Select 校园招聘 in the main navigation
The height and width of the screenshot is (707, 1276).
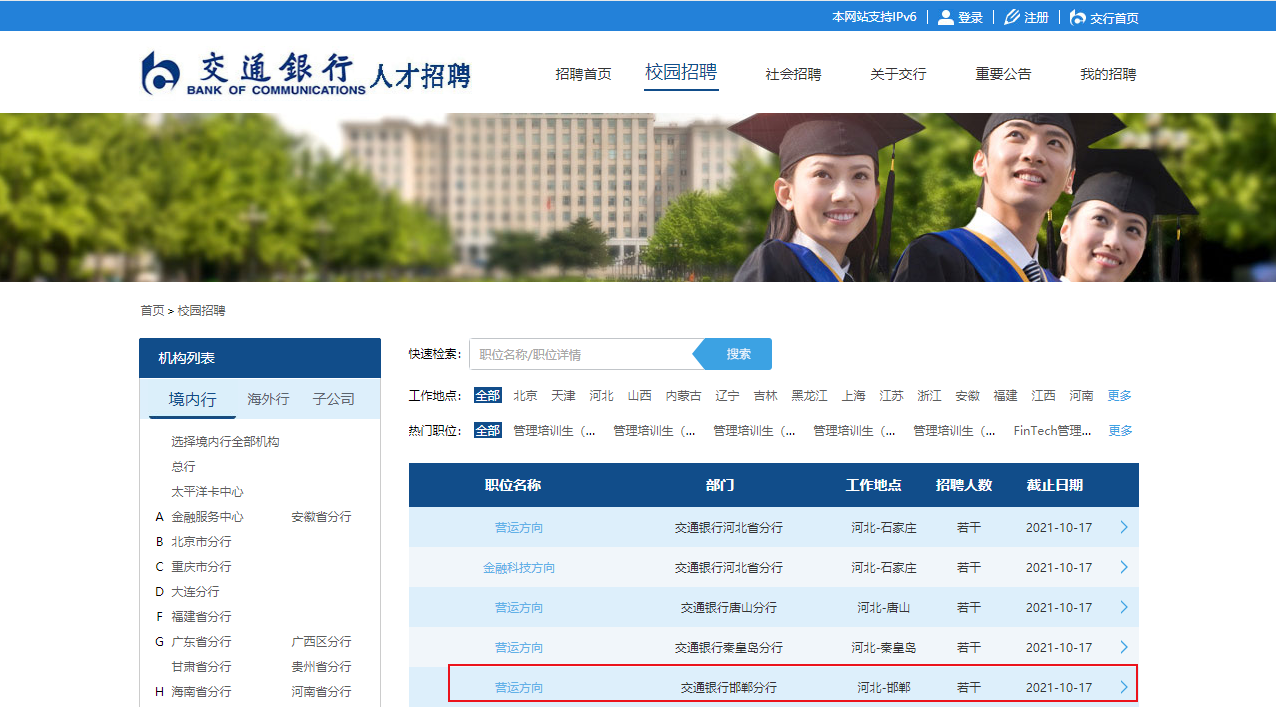[x=681, y=72]
